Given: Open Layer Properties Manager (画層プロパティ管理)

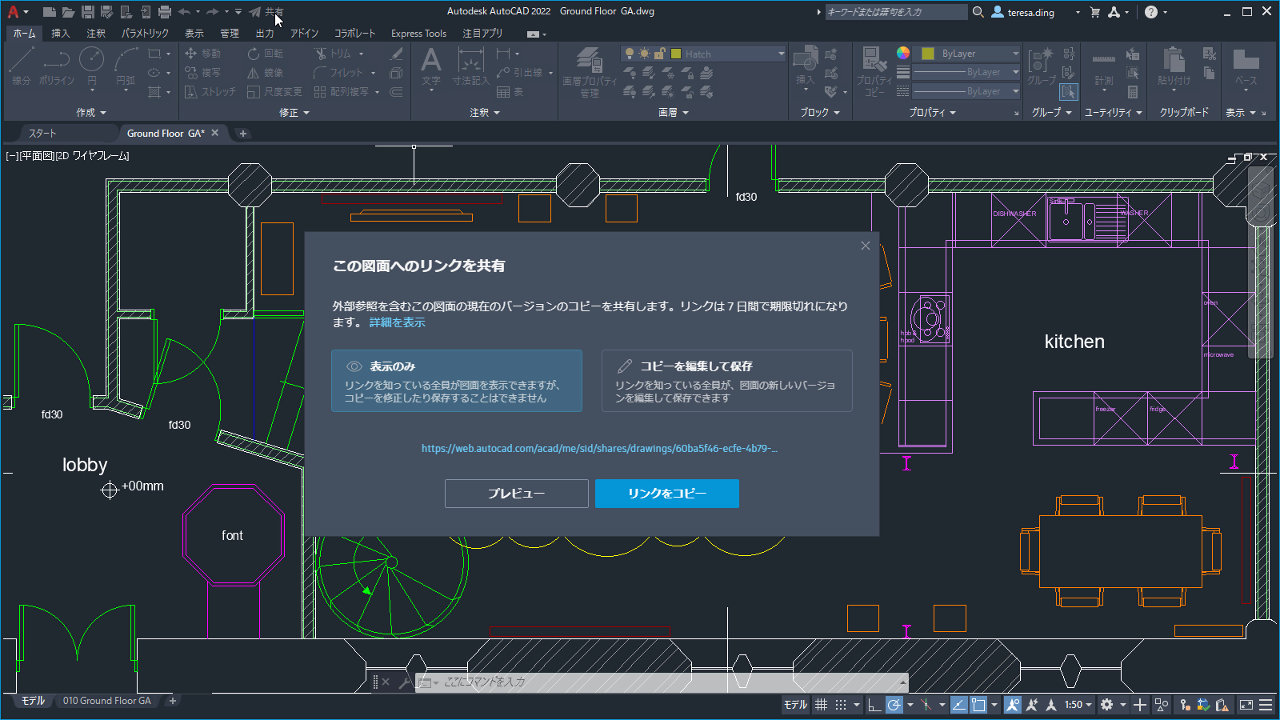Looking at the screenshot, I should [589, 72].
